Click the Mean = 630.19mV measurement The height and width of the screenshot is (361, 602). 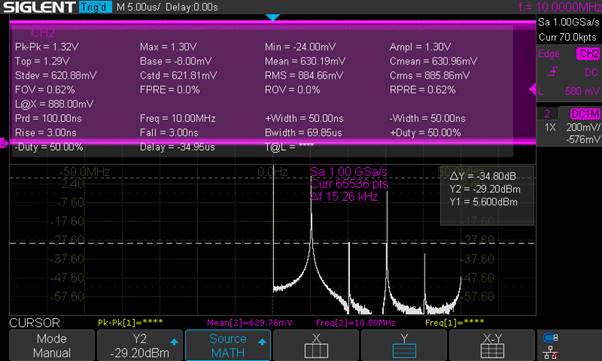[x=305, y=61]
